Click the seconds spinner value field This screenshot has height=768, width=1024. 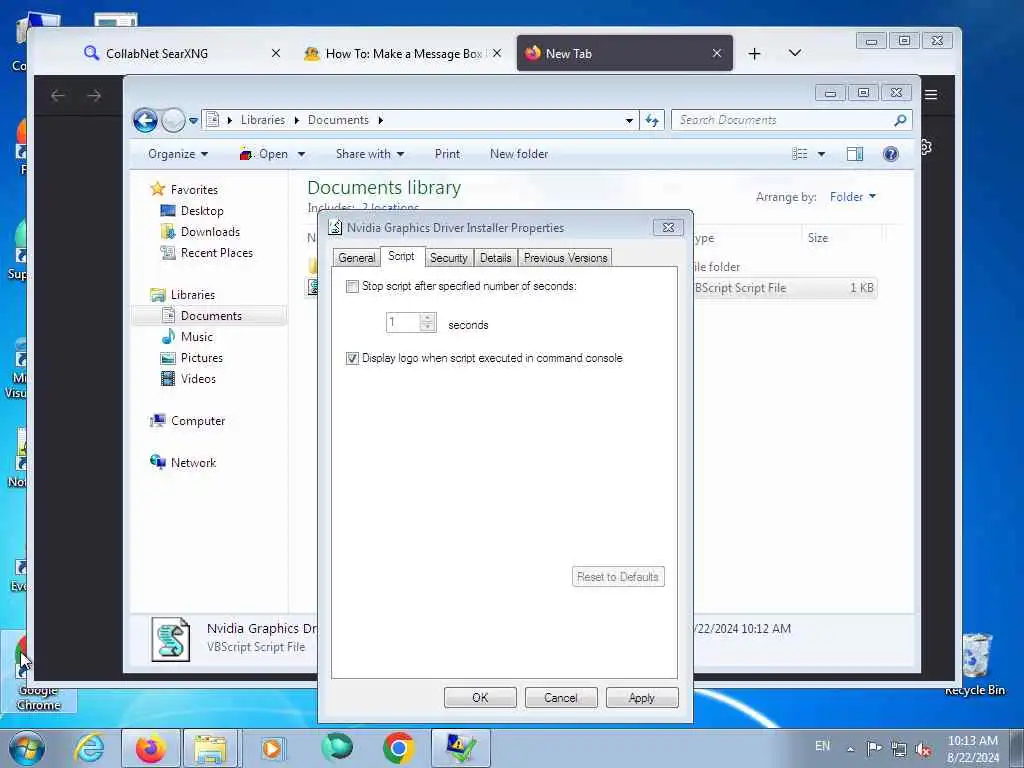[403, 322]
